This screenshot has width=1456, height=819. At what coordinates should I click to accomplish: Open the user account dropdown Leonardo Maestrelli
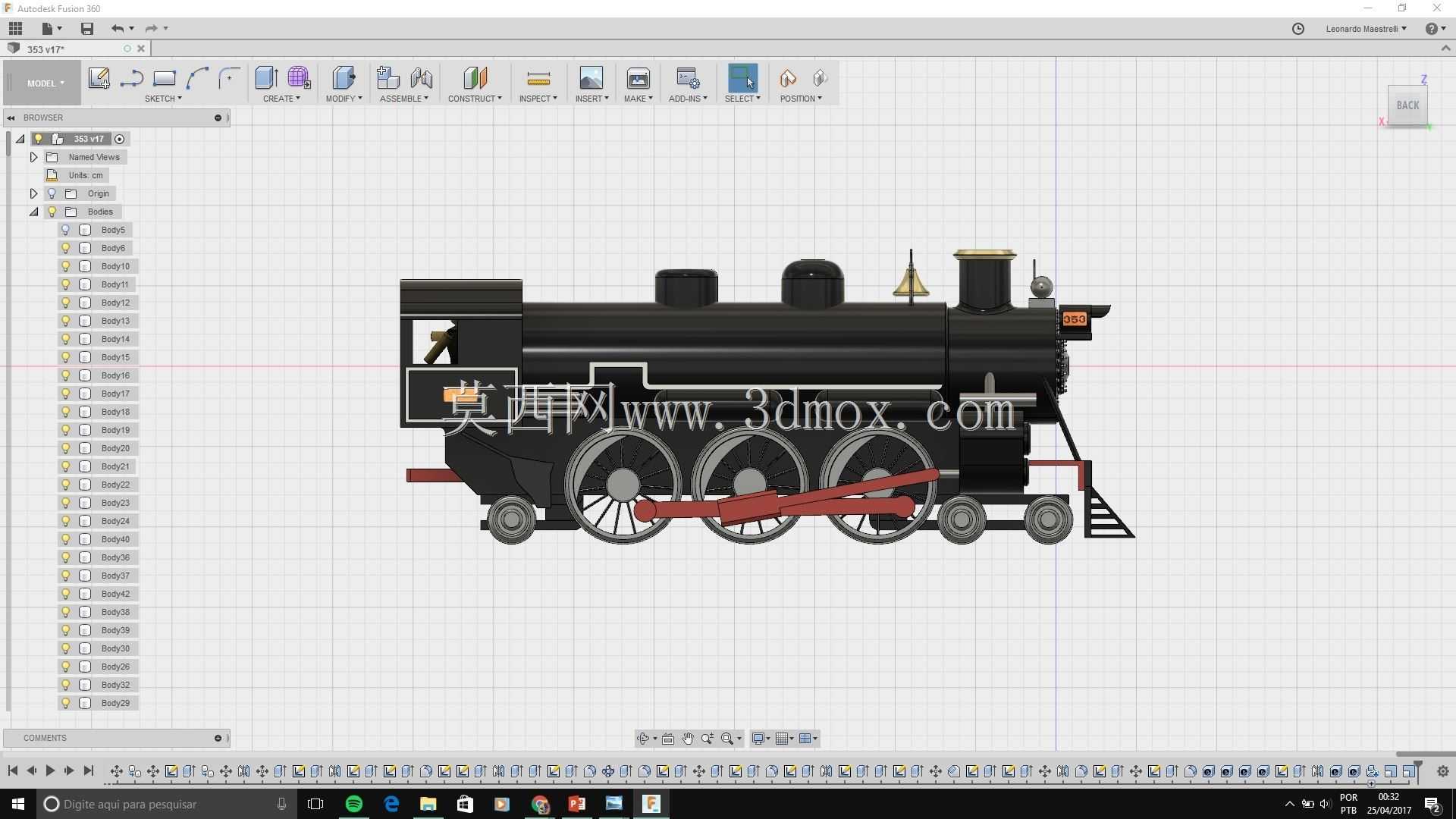pyautogui.click(x=1366, y=29)
